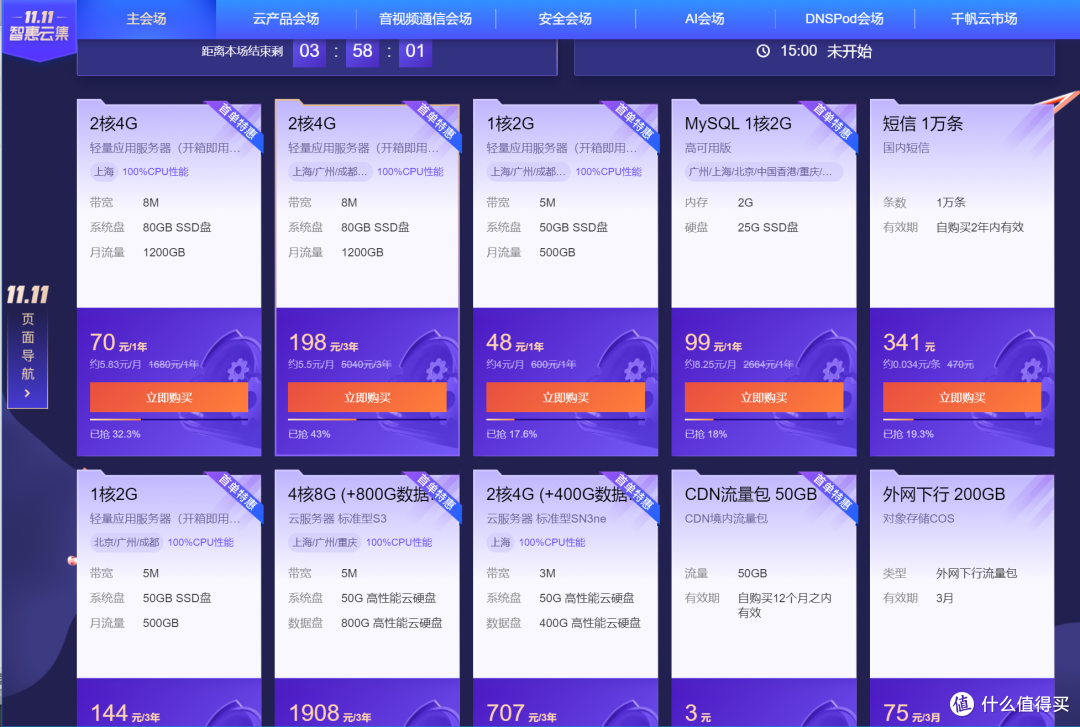The height and width of the screenshot is (727, 1080).
Task: Open the 外网下行 200GB card title
Action: [944, 494]
